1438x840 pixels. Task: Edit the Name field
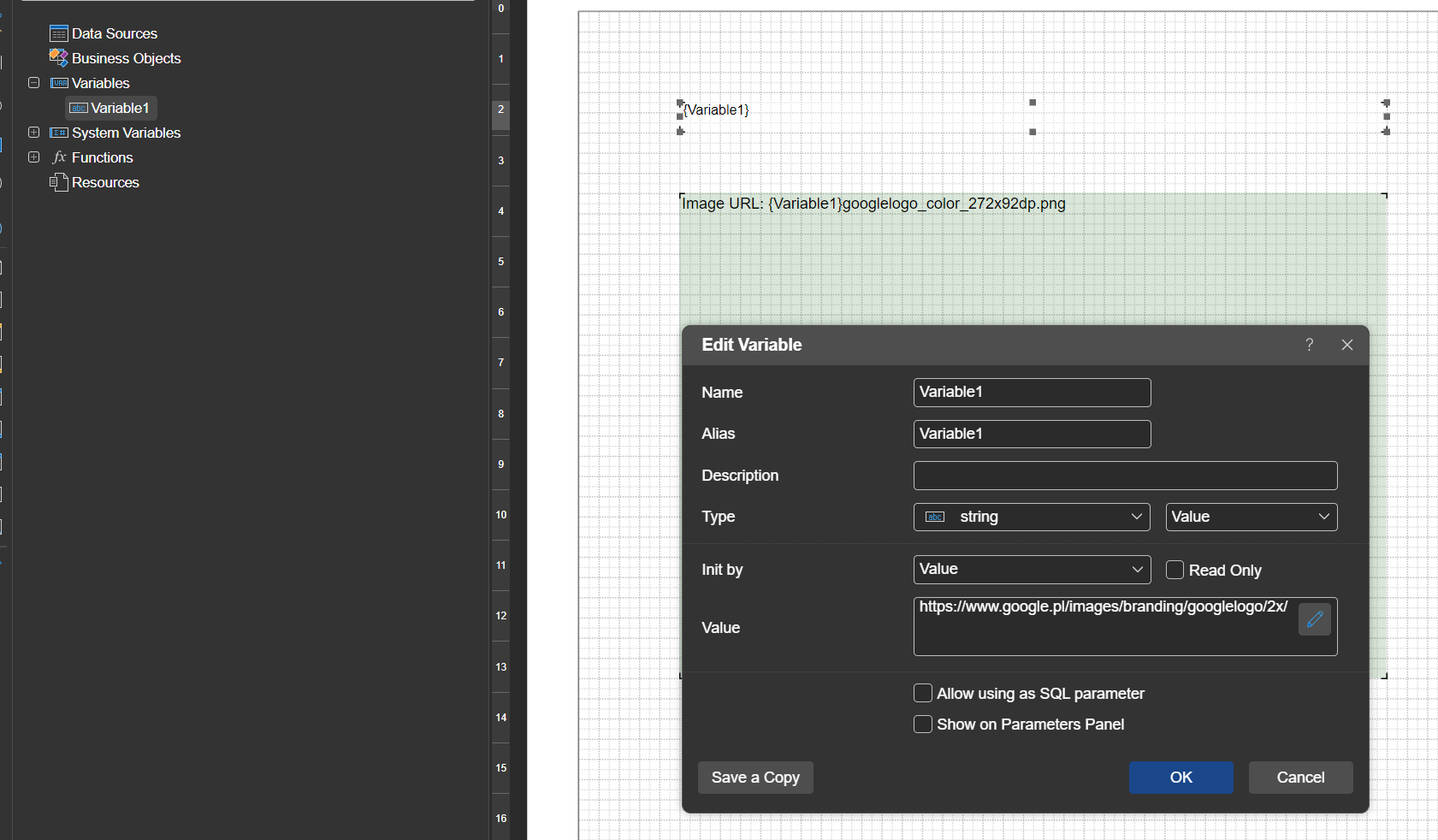pyautogui.click(x=1033, y=393)
